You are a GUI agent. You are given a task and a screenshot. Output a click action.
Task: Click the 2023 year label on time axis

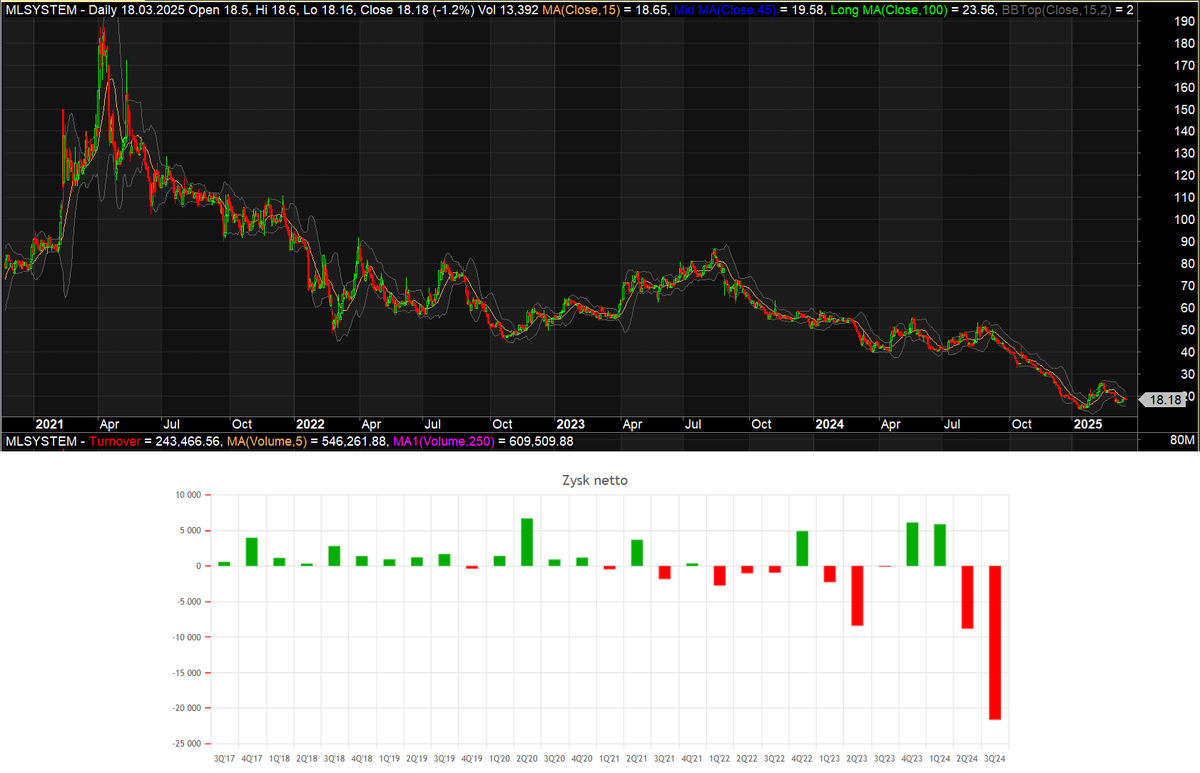coord(571,424)
